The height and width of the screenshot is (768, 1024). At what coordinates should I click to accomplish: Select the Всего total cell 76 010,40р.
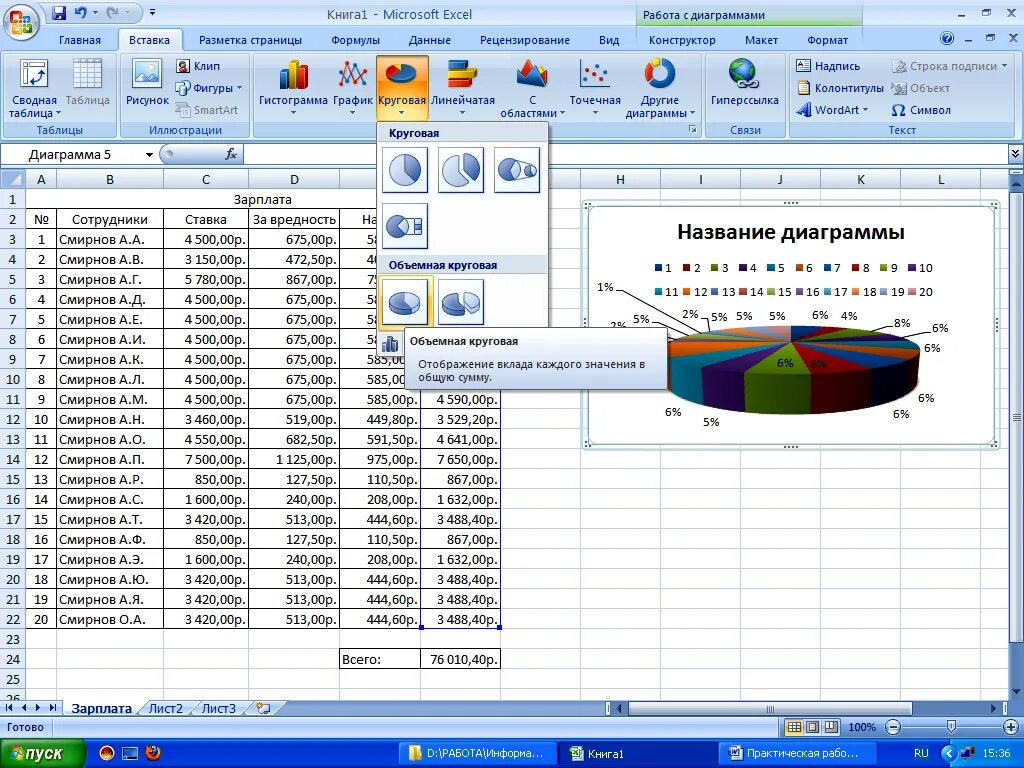pyautogui.click(x=460, y=660)
